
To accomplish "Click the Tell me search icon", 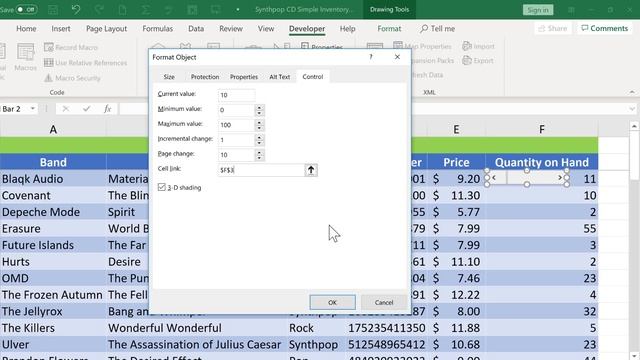I will tap(424, 29).
